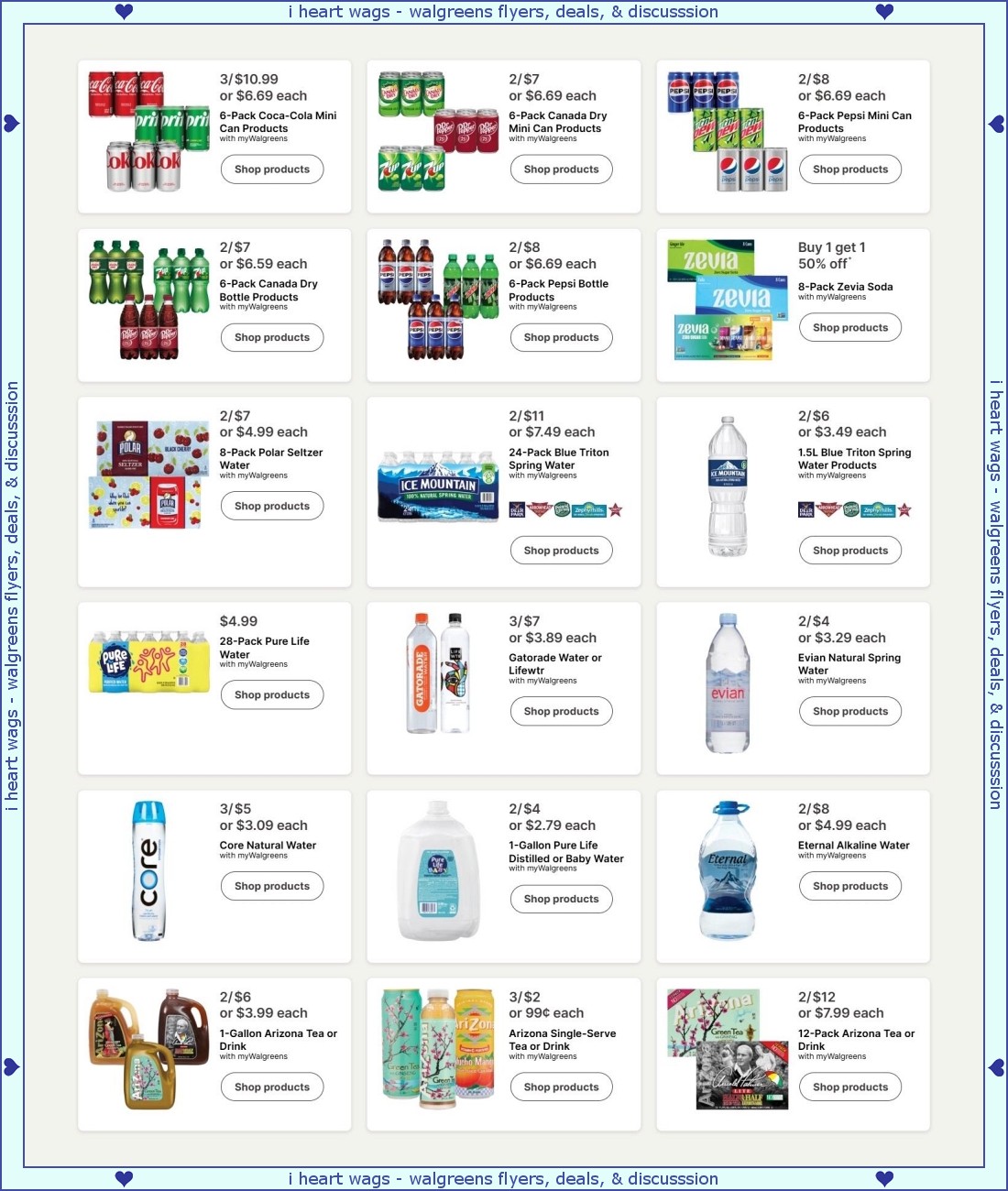
Task: Click the Evian Natural Spring Water title
Action: (849, 664)
